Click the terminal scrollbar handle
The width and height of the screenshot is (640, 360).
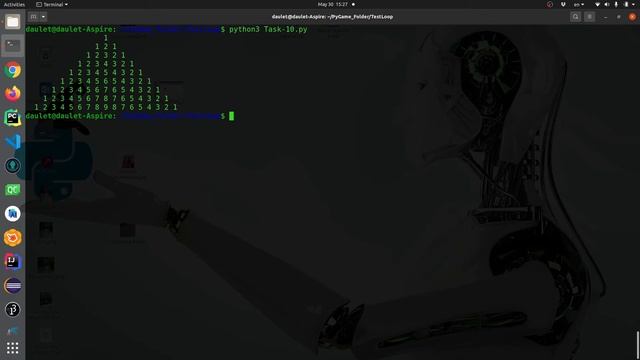pos(638,344)
